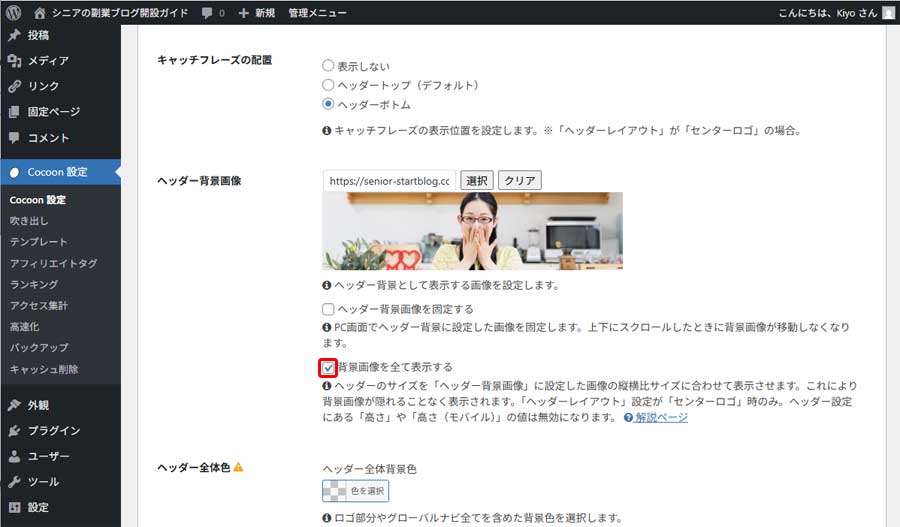Enable ヘッダー背景画像を固定する checkbox
The height and width of the screenshot is (527, 900).
[328, 309]
